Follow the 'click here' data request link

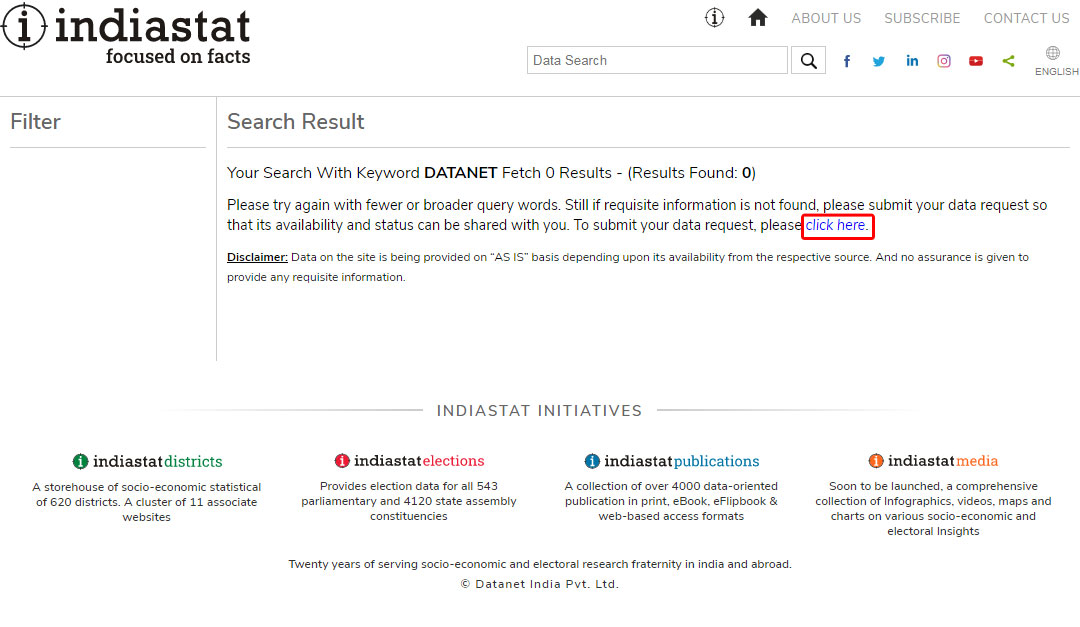(x=837, y=225)
